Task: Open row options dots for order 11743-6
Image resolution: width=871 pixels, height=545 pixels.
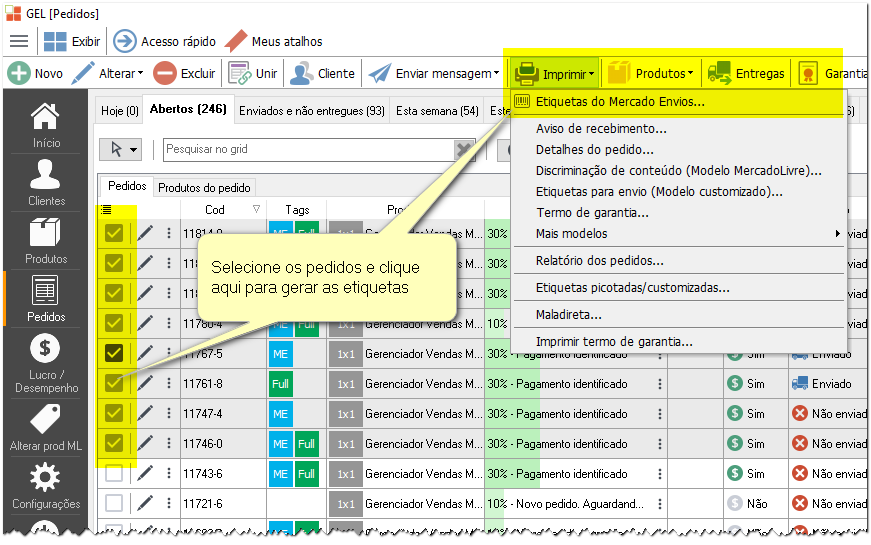Action: [x=169, y=473]
